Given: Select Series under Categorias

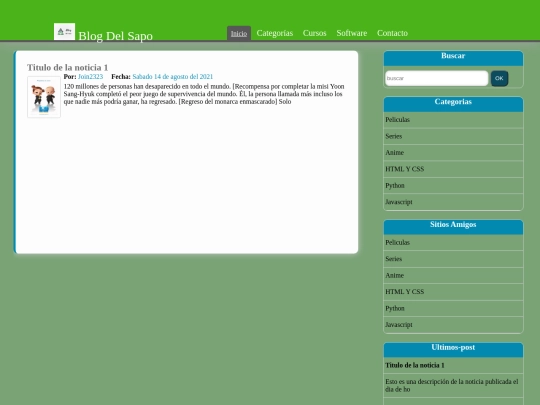Looking at the screenshot, I should pyautogui.click(x=453, y=136).
